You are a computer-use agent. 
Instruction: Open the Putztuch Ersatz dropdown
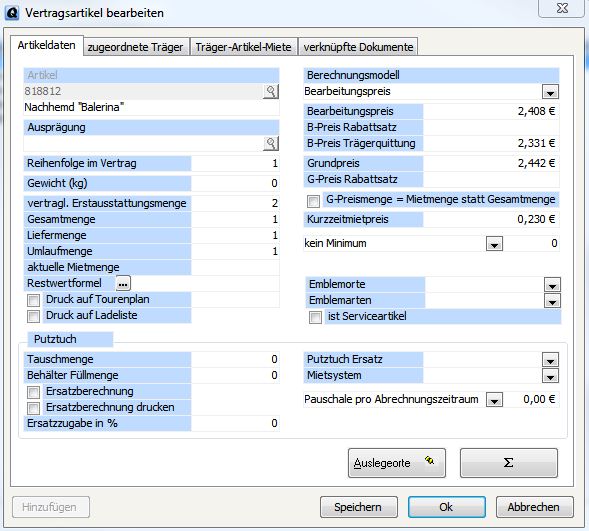tap(550, 360)
